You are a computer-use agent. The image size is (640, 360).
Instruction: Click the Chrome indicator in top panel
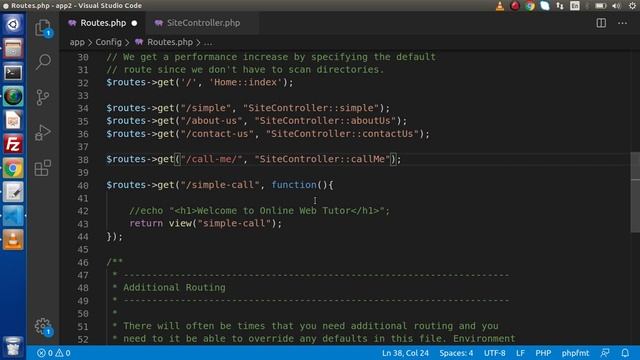[x=530, y=6]
